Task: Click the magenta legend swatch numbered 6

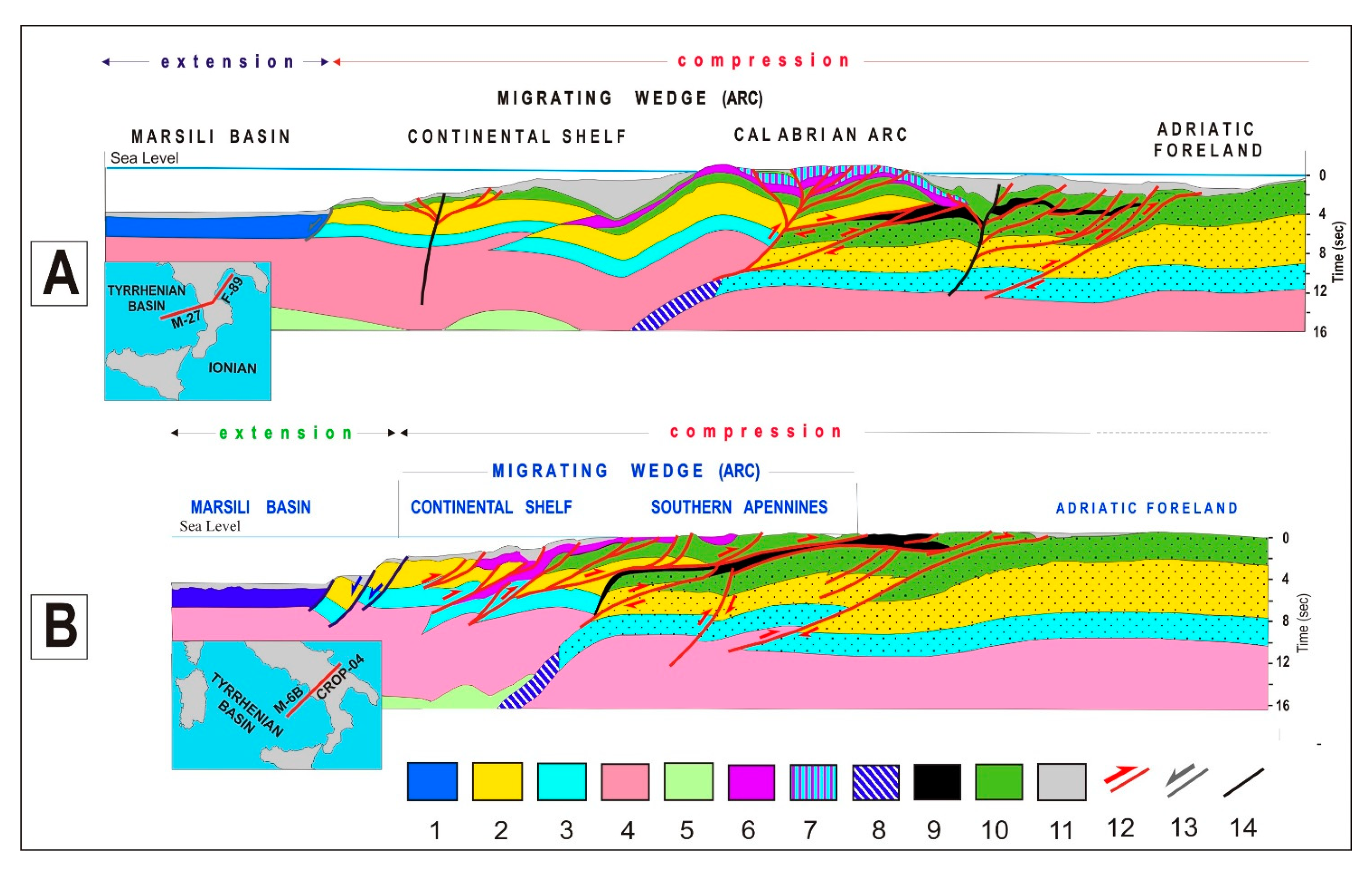Action: click(x=751, y=782)
